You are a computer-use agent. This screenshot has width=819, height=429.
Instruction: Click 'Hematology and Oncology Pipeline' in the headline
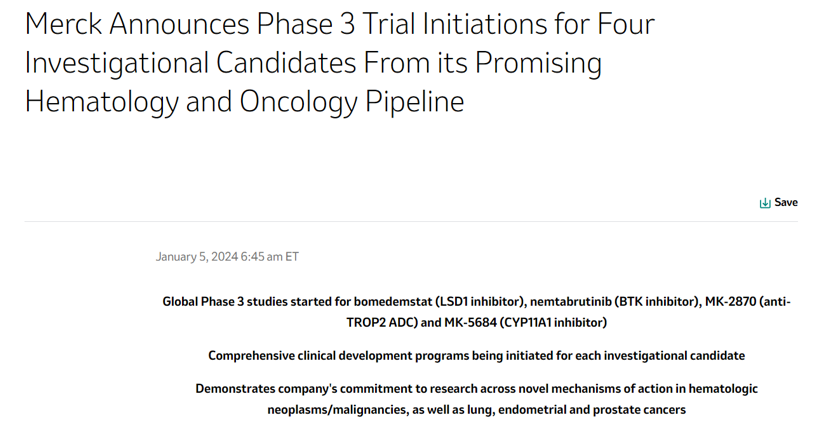pos(244,101)
